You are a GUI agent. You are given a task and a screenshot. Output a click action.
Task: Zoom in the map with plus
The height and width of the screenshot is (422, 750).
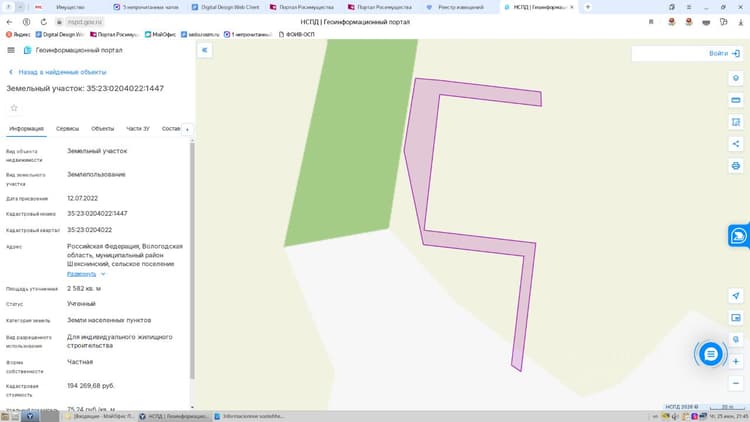736,361
